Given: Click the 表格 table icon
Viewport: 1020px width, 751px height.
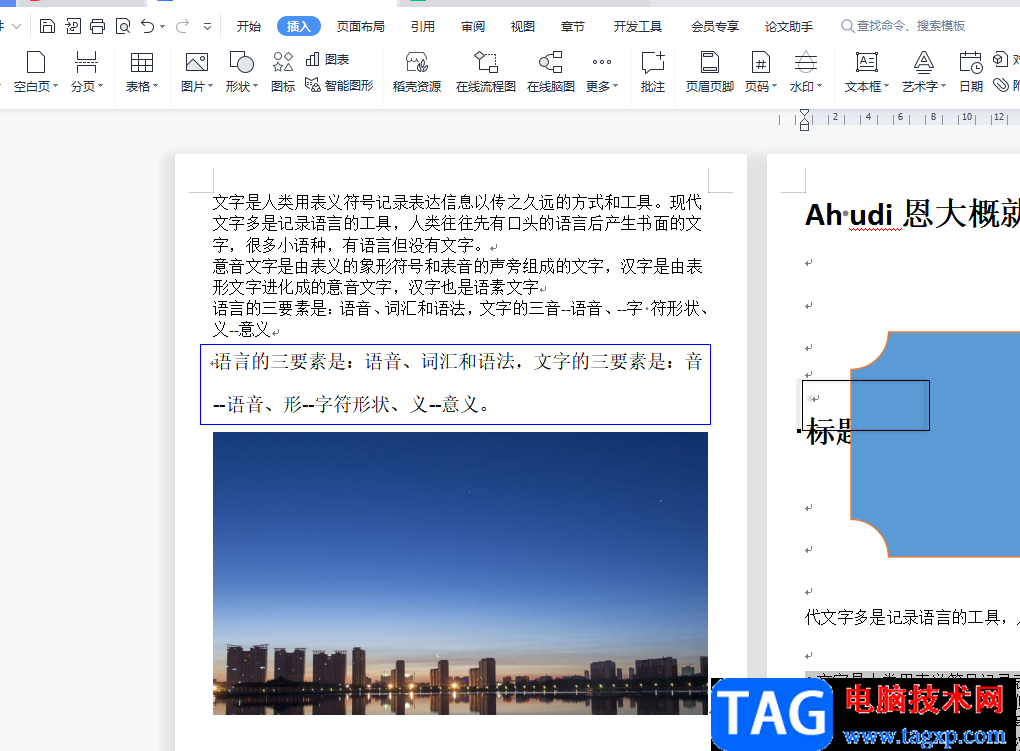Looking at the screenshot, I should [141, 62].
